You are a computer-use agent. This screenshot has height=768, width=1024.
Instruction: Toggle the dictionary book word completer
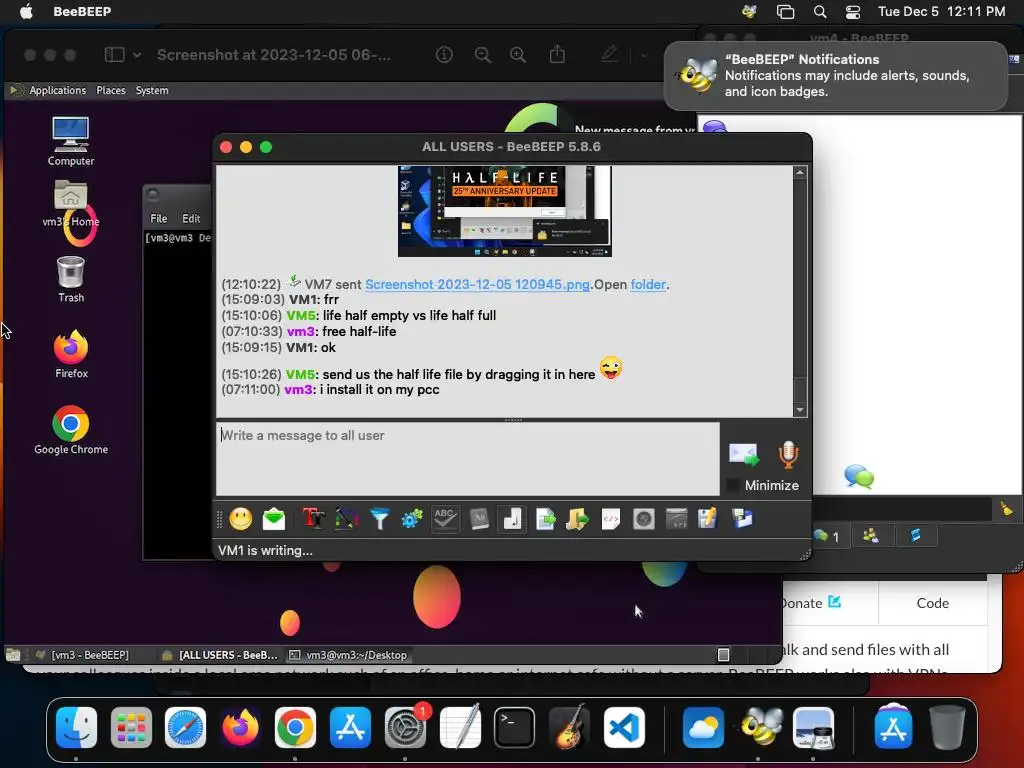click(x=479, y=519)
